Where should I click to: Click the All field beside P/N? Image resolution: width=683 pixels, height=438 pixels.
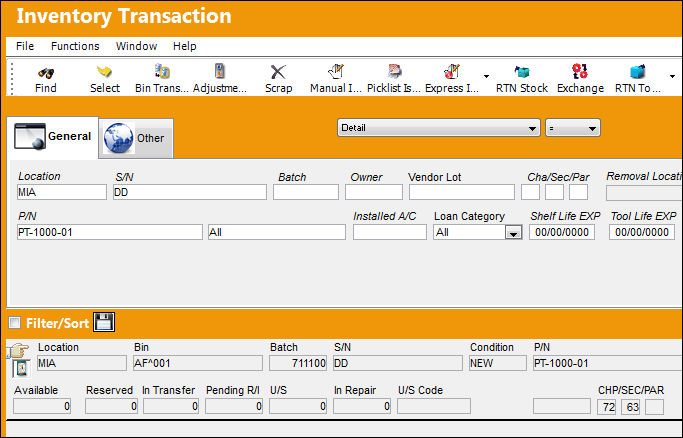277,232
